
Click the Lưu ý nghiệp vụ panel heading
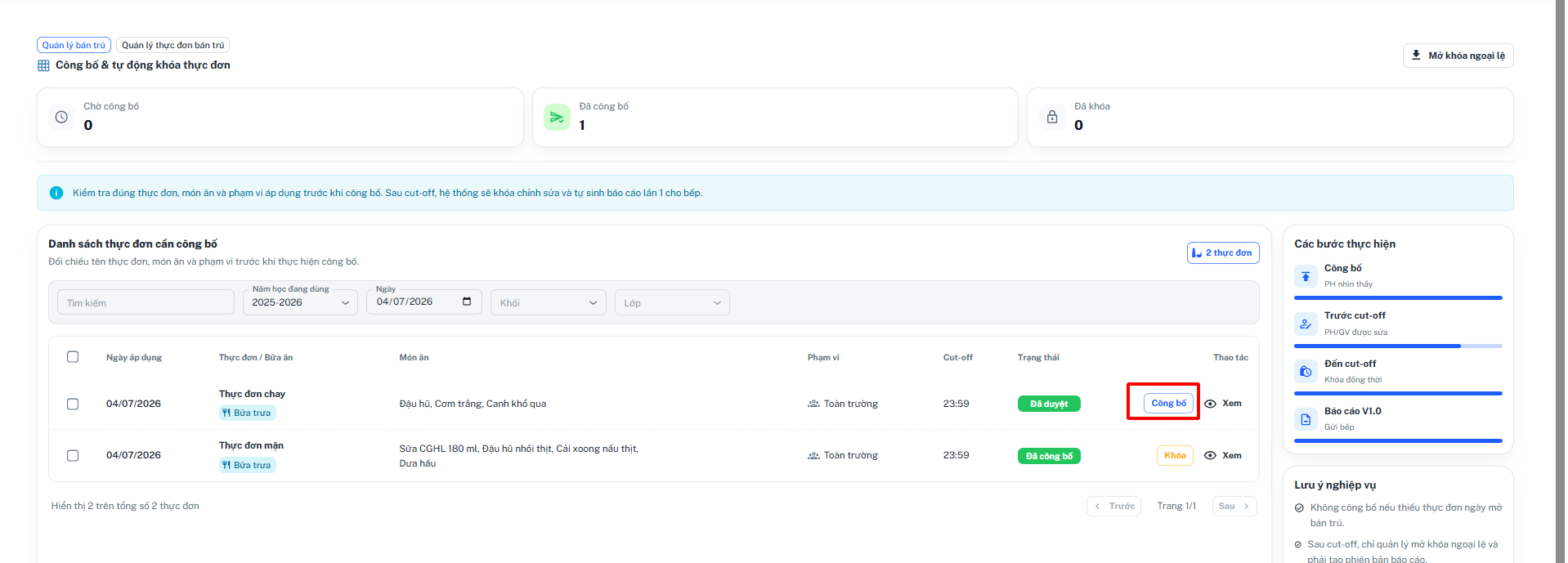coord(1335,485)
